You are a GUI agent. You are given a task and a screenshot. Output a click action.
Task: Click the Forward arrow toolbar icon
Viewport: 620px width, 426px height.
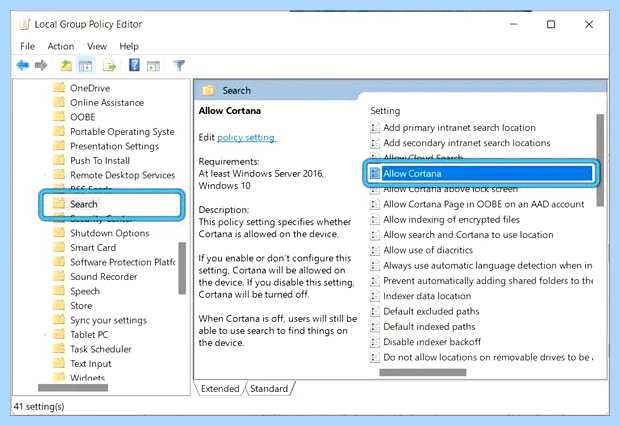pyautogui.click(x=41, y=65)
